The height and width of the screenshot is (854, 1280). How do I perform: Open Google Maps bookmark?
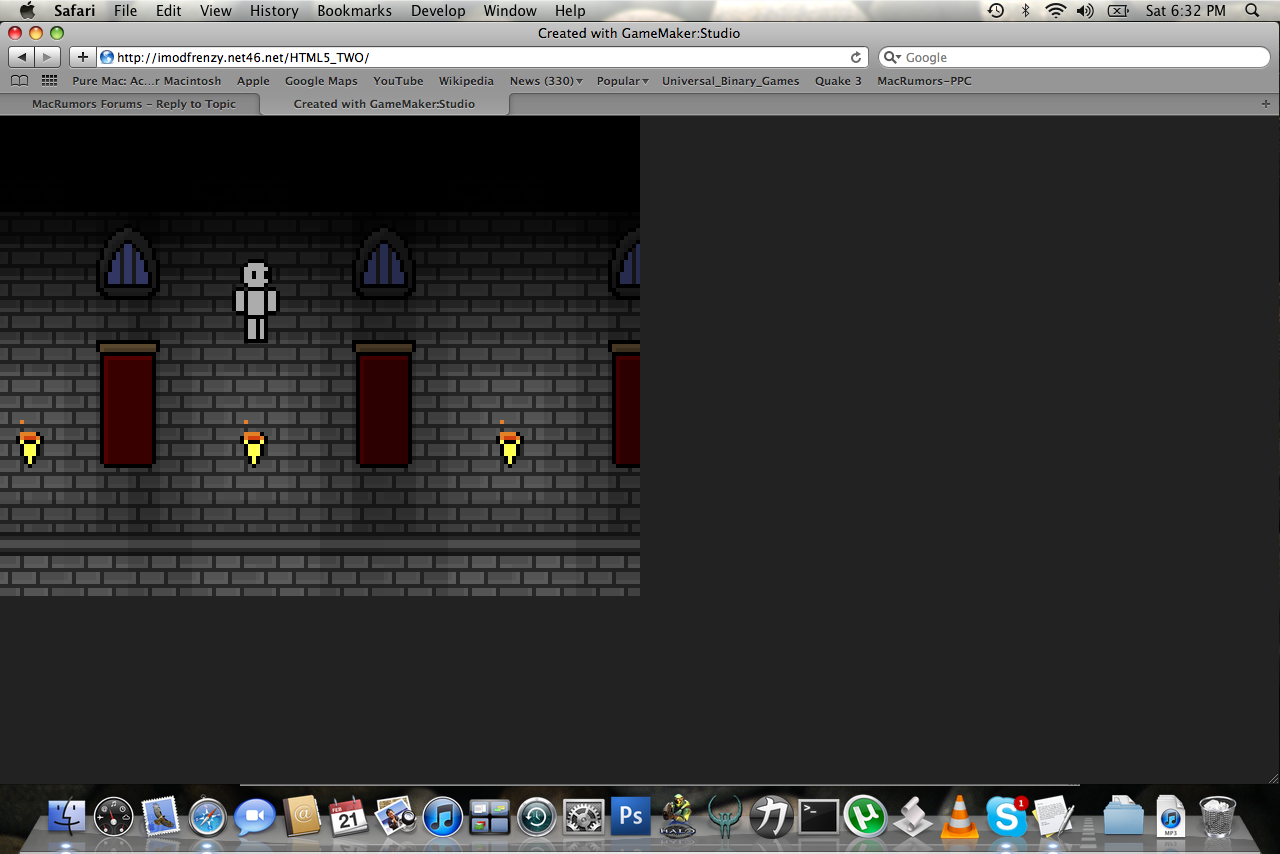321,81
